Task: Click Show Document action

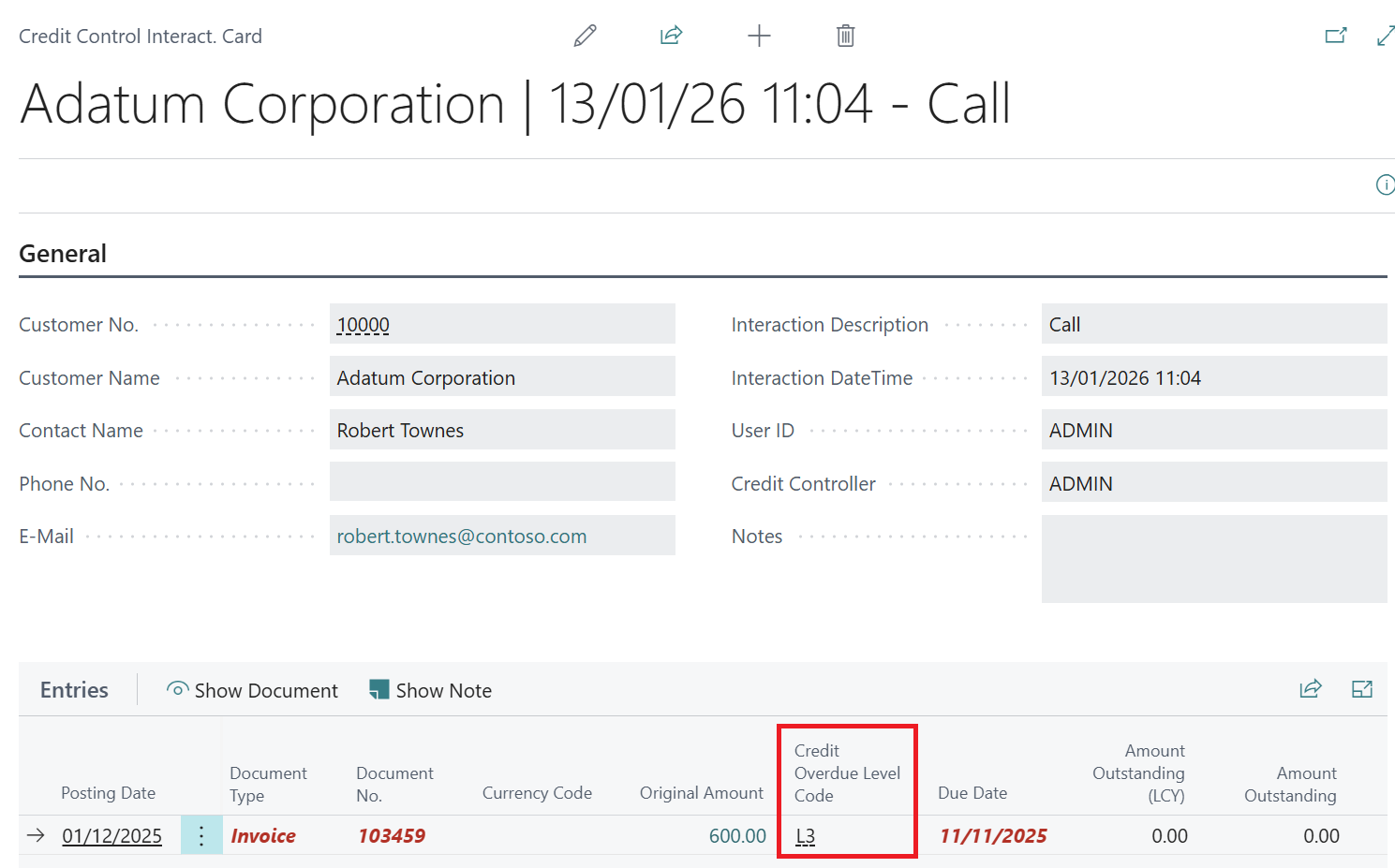Action: click(x=252, y=690)
